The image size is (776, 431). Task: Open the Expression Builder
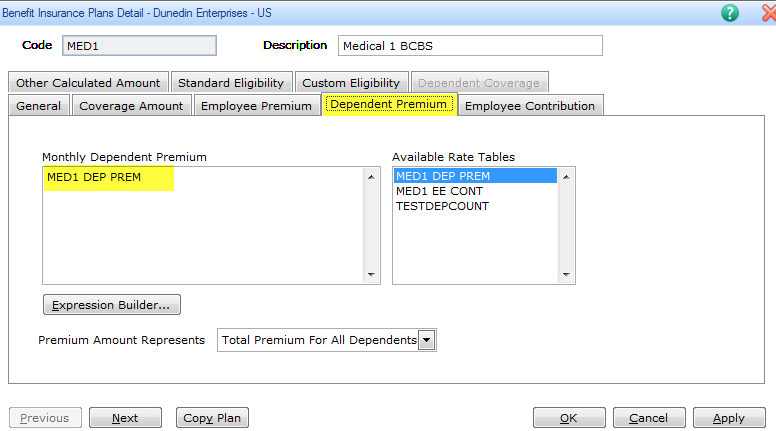[112, 305]
